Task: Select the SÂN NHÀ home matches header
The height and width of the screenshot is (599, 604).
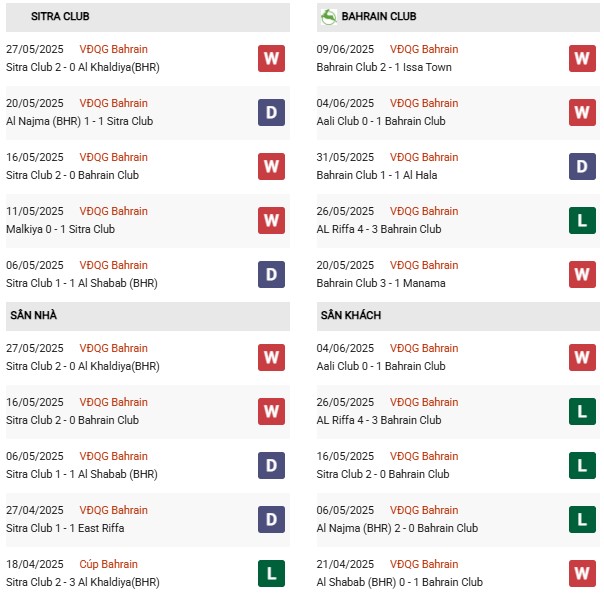Action: point(148,315)
